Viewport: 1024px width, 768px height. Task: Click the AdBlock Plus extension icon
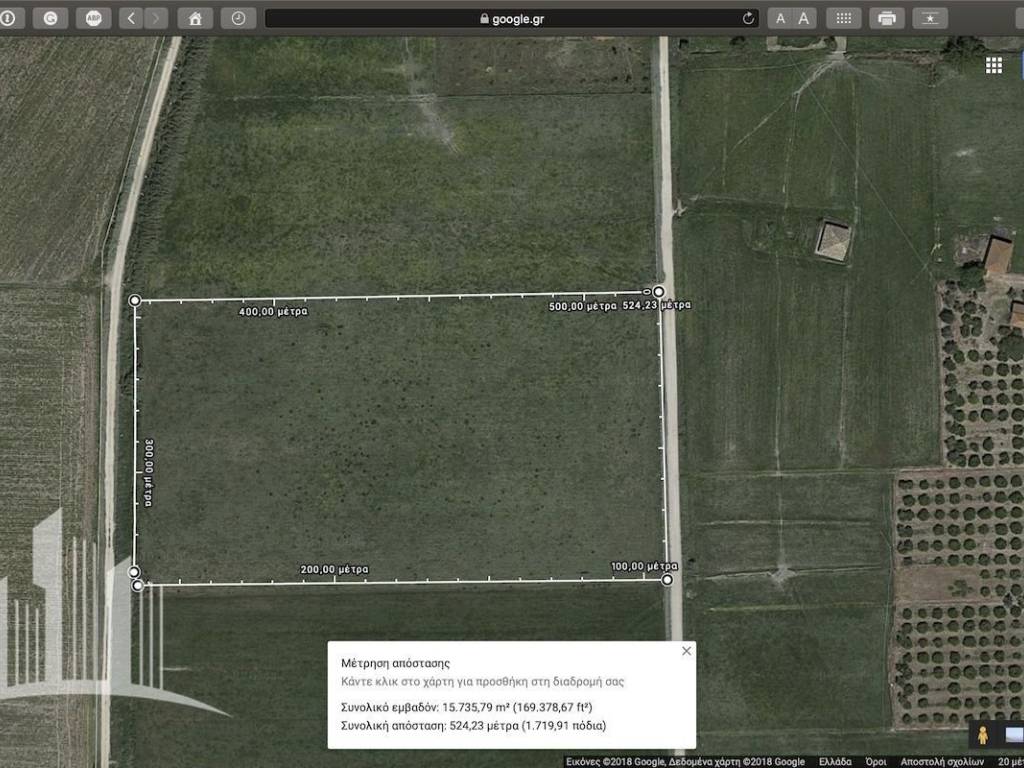point(93,18)
